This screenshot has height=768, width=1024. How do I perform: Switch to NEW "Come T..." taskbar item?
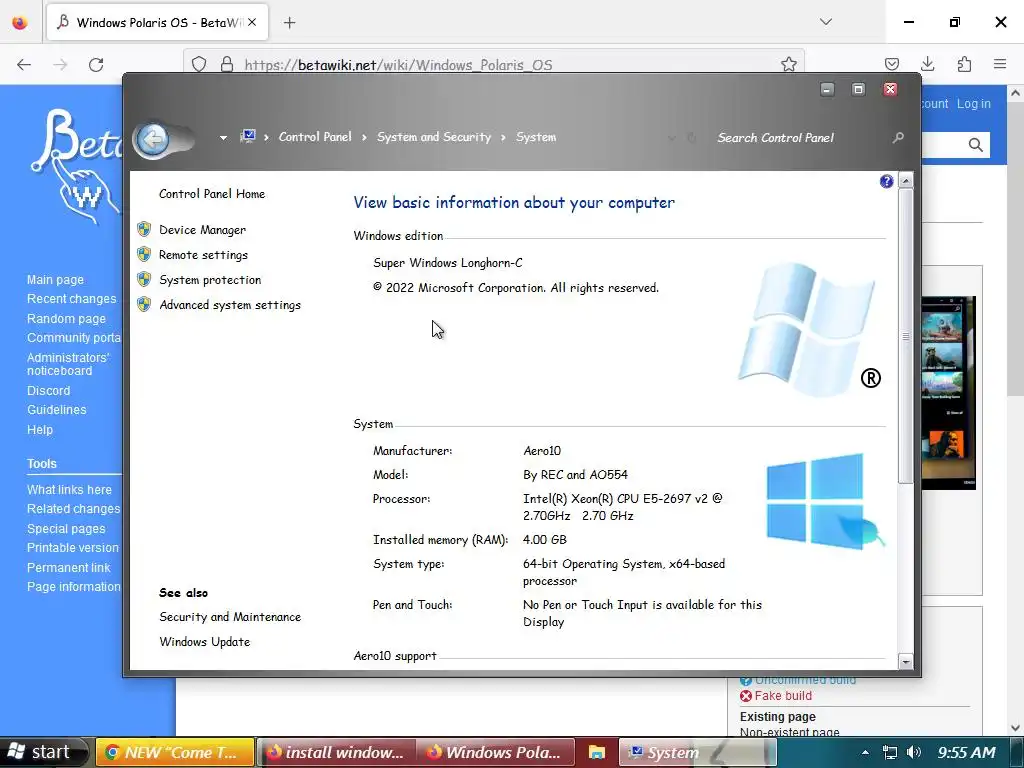174,752
